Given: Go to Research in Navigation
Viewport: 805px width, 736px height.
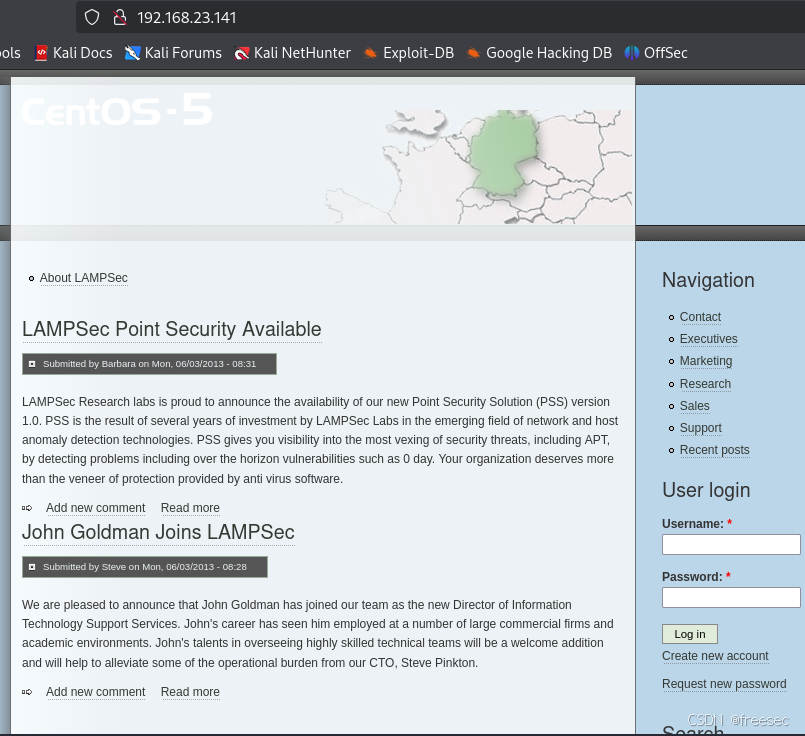Looking at the screenshot, I should 705,384.
